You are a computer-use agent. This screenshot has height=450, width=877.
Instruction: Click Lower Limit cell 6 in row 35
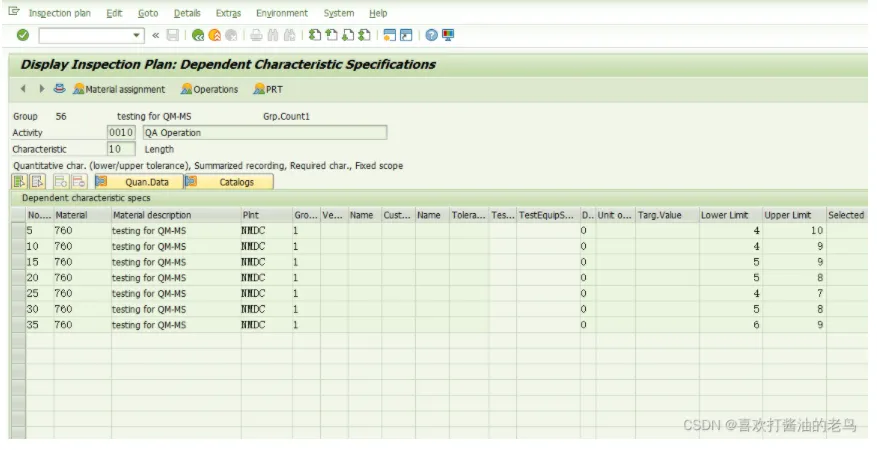tap(730, 324)
